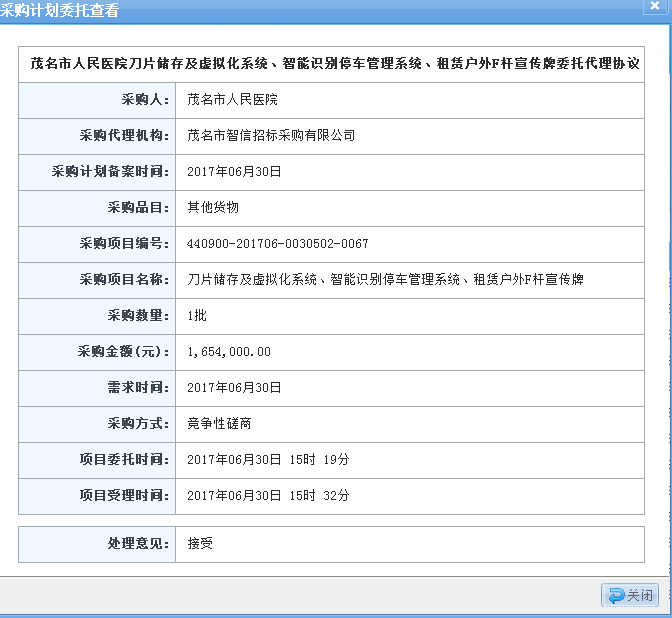Click the 处理意见 field label

(x=138, y=544)
